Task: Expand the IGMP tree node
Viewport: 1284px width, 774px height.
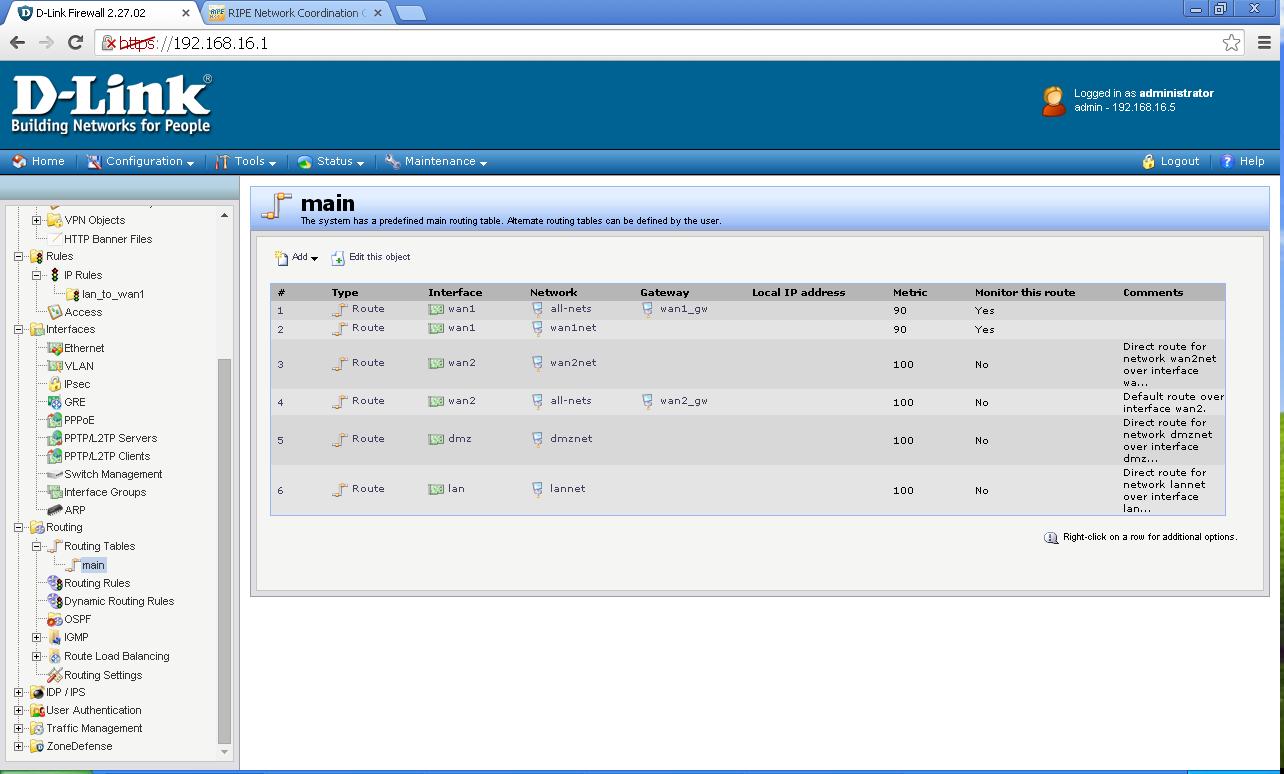Action: (x=37, y=637)
